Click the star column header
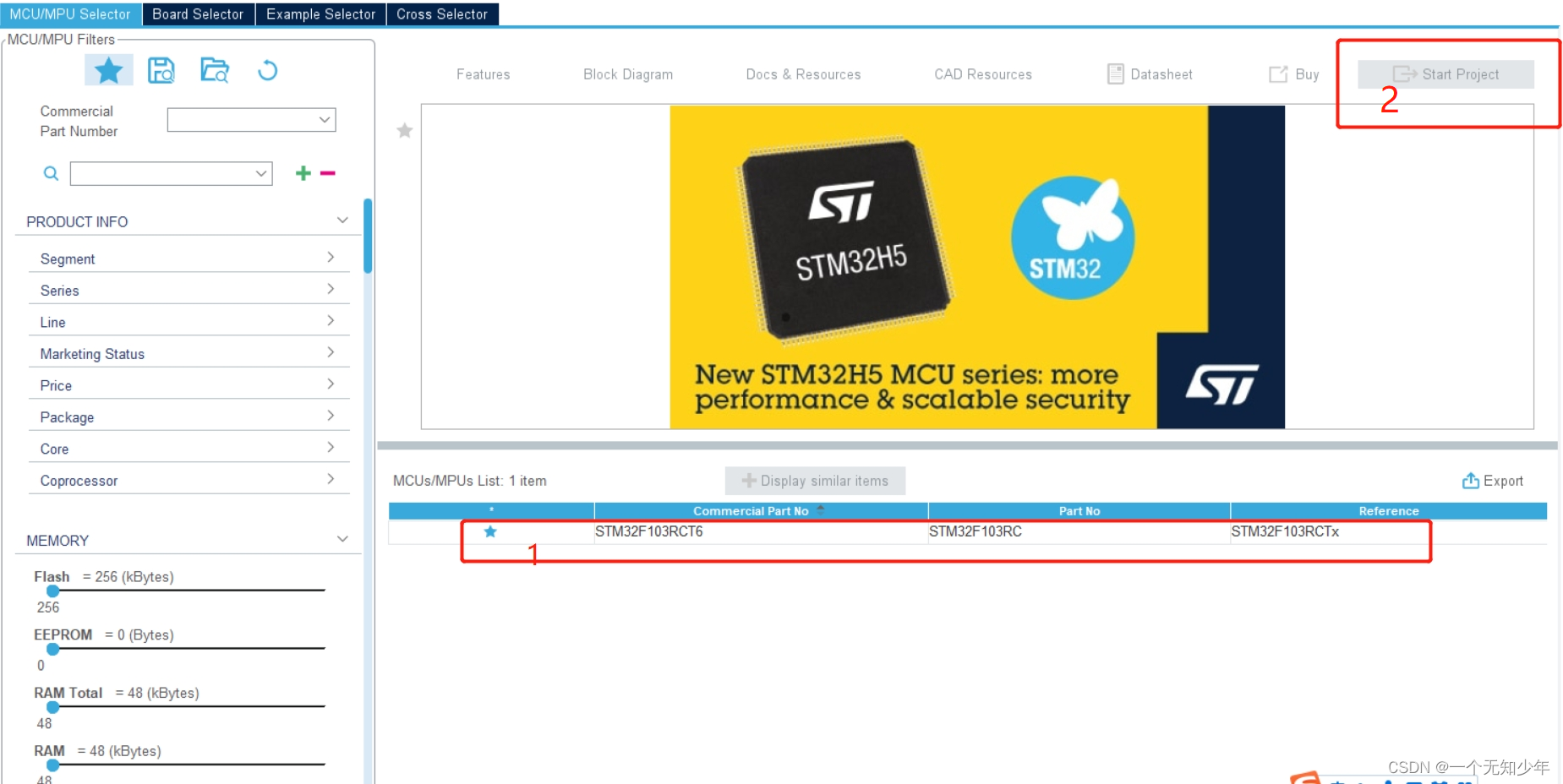The image size is (1563, 784). tap(491, 511)
